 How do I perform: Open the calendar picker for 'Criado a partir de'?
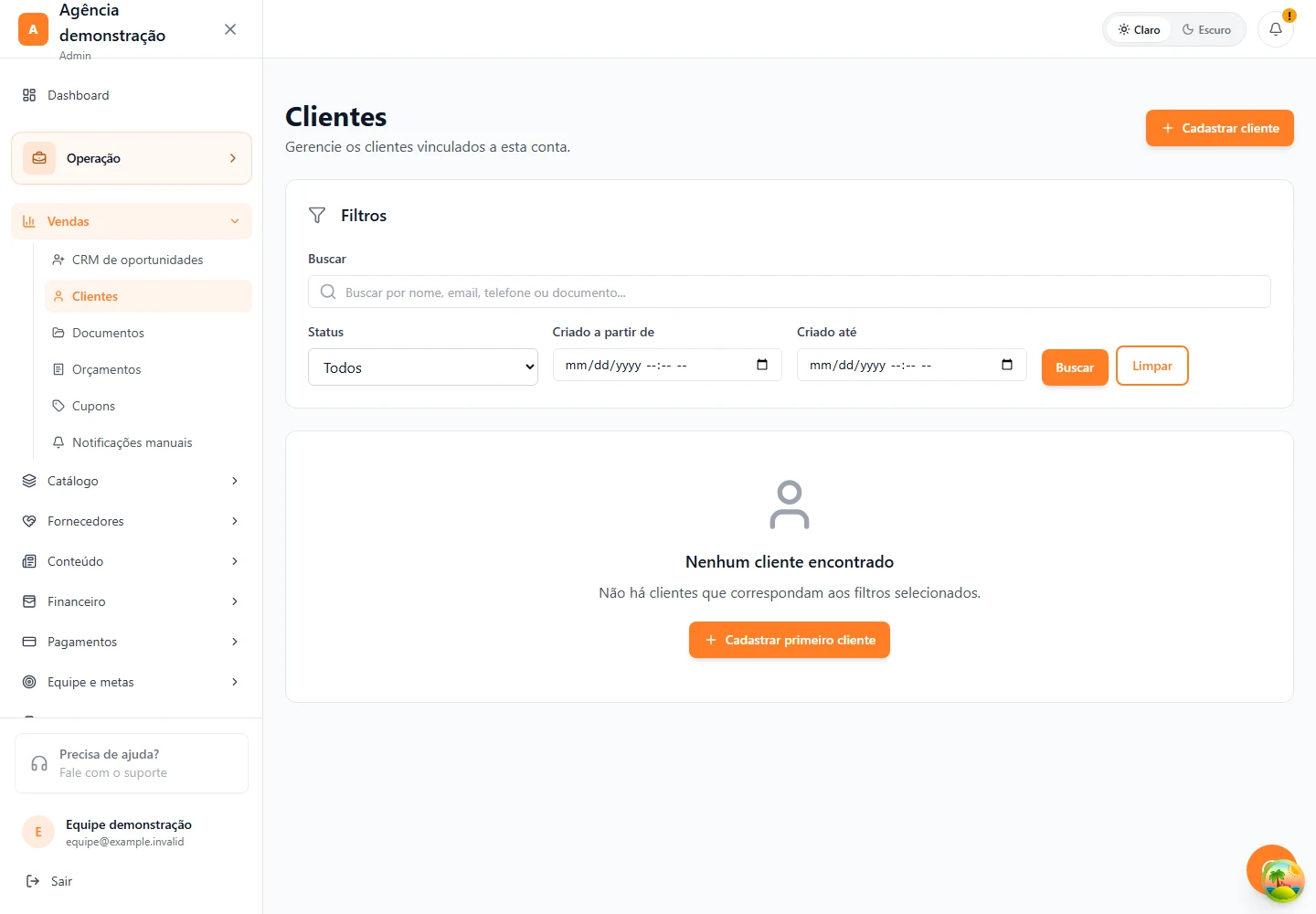pos(762,365)
